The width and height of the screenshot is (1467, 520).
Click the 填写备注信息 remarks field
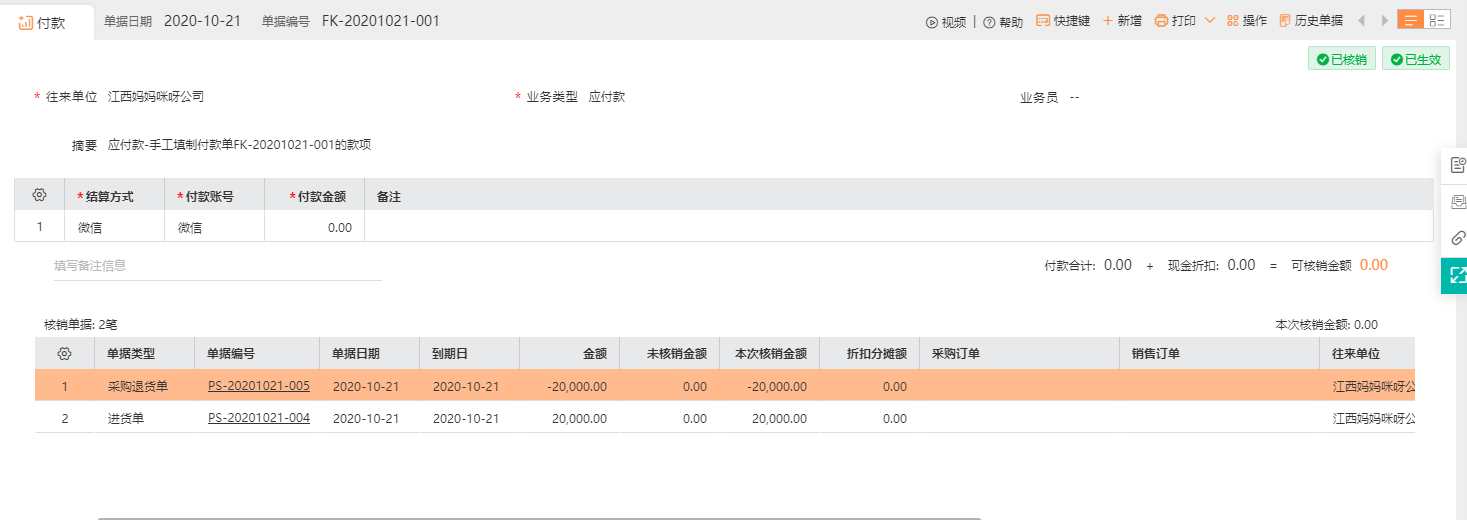(218, 266)
